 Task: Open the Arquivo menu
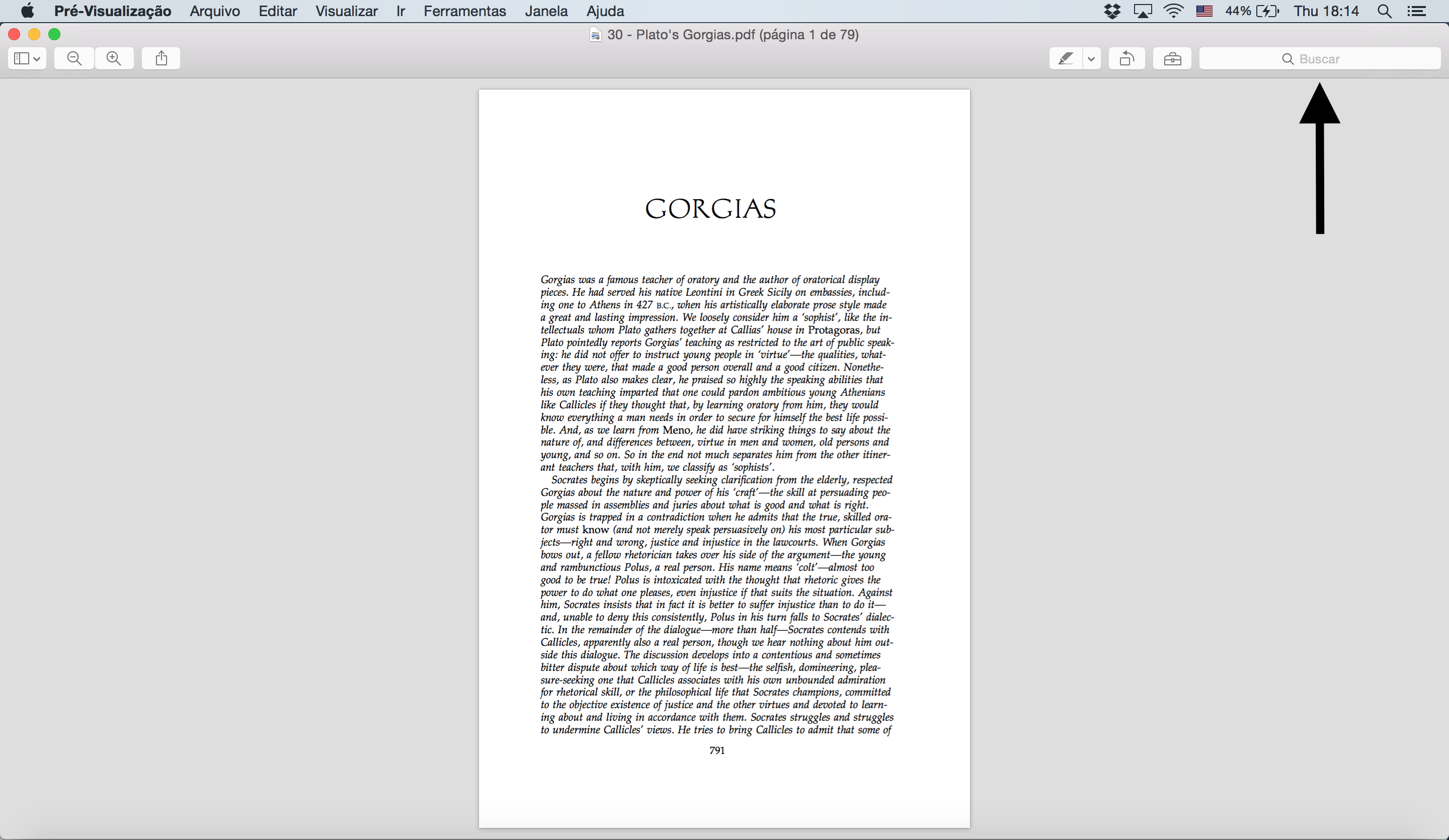(215, 11)
